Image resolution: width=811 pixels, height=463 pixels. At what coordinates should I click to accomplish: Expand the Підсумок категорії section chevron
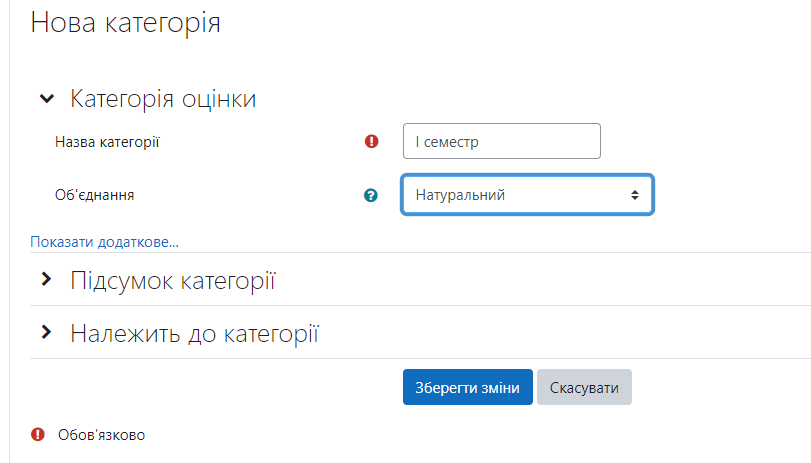(47, 279)
